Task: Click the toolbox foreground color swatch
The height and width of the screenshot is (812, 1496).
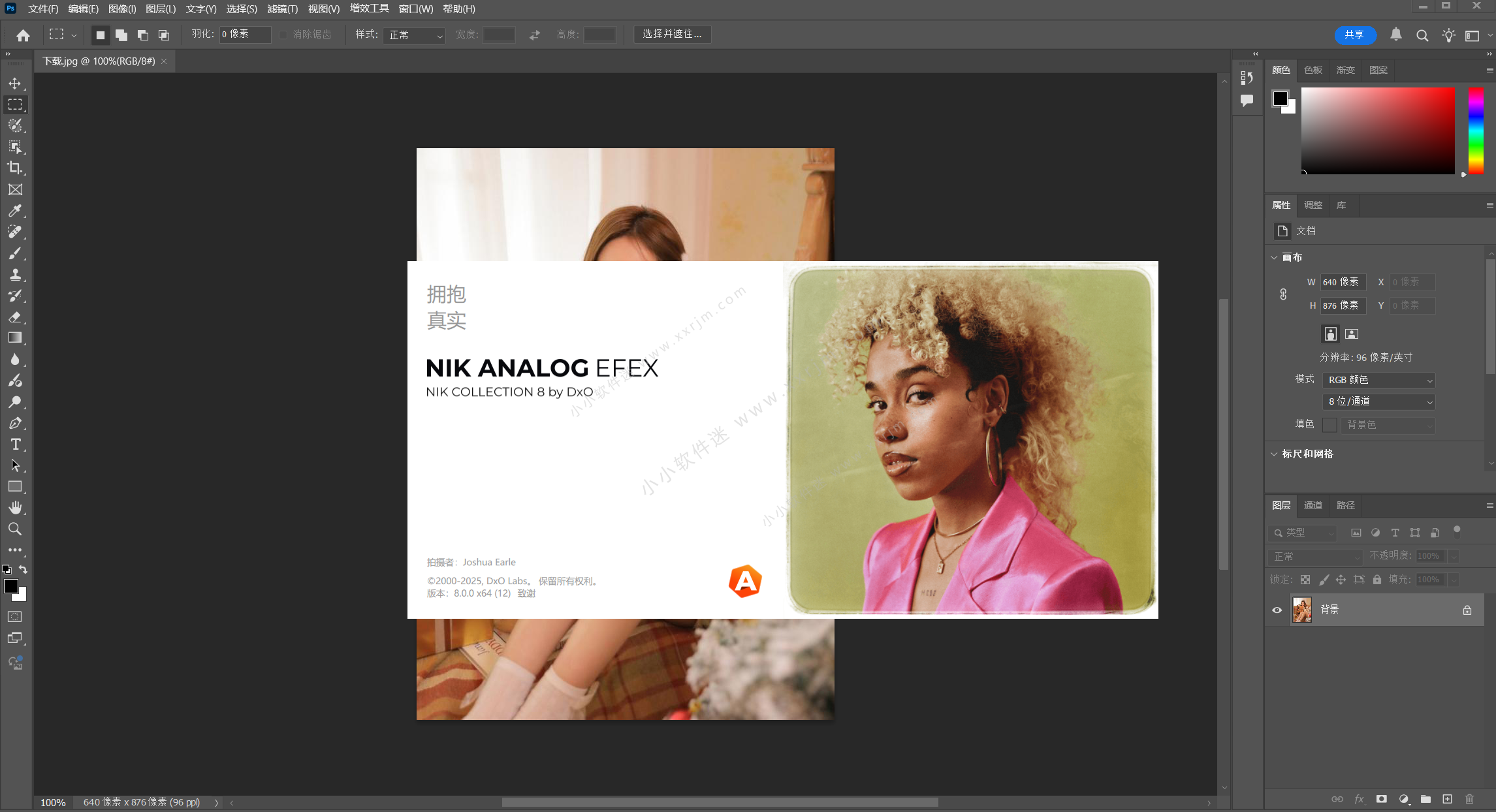Action: (11, 586)
